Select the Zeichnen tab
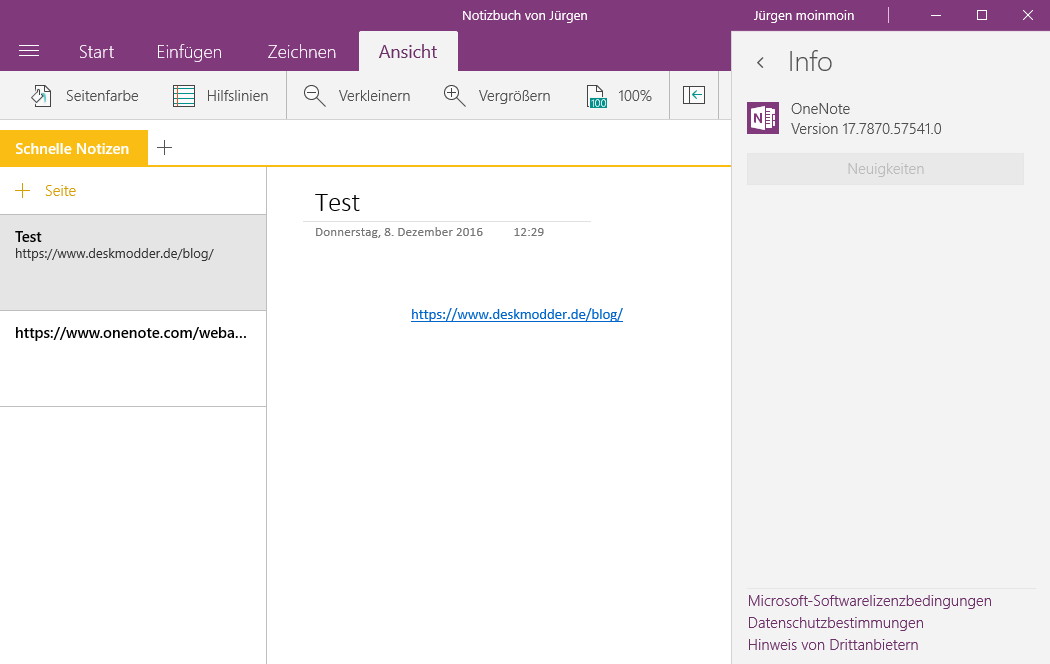 pyautogui.click(x=301, y=52)
